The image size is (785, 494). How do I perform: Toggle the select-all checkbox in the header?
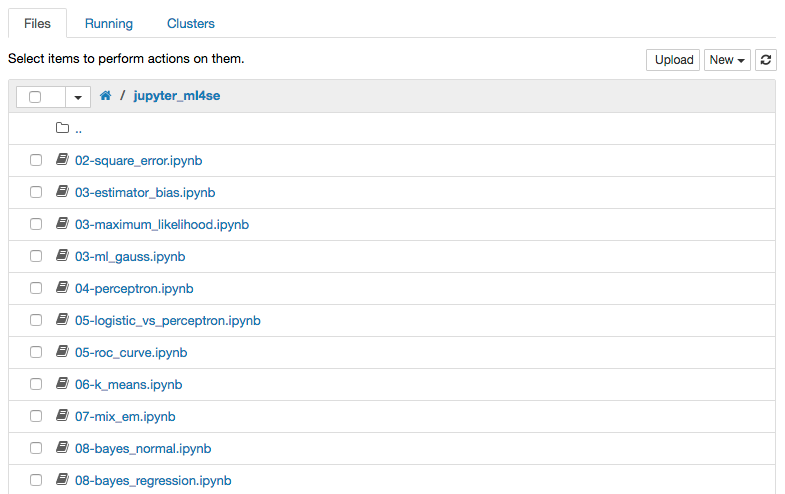coord(35,97)
